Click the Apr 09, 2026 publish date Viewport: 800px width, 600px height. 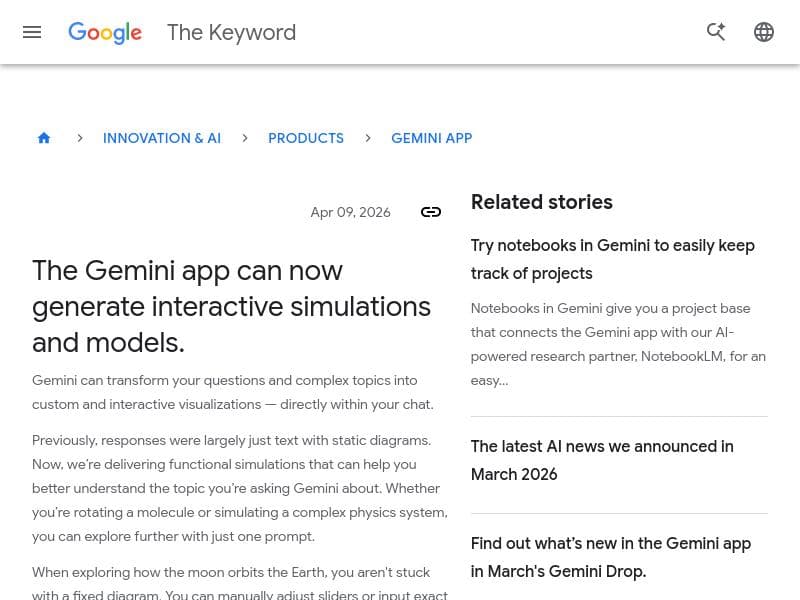(x=350, y=212)
